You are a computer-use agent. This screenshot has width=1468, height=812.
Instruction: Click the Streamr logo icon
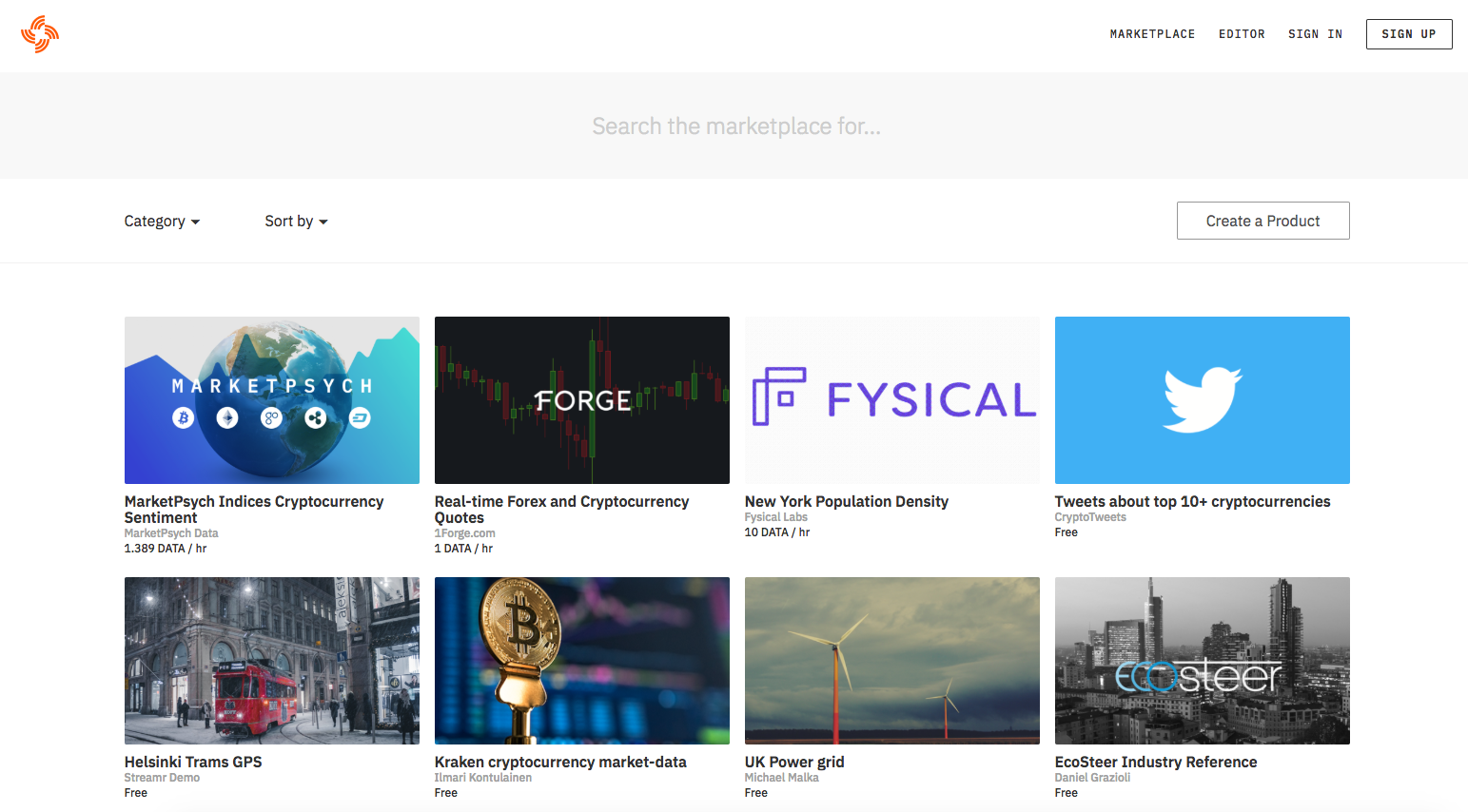(x=40, y=34)
